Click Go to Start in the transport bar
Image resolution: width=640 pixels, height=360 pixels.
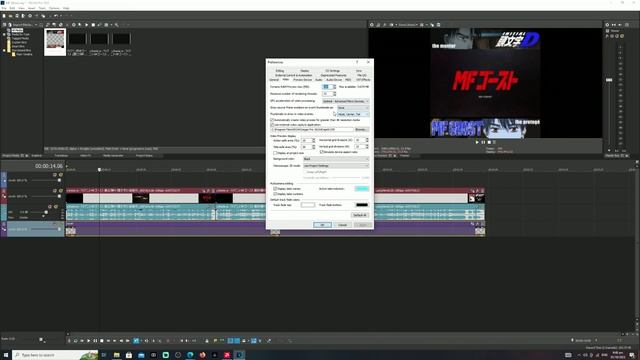click(108, 340)
